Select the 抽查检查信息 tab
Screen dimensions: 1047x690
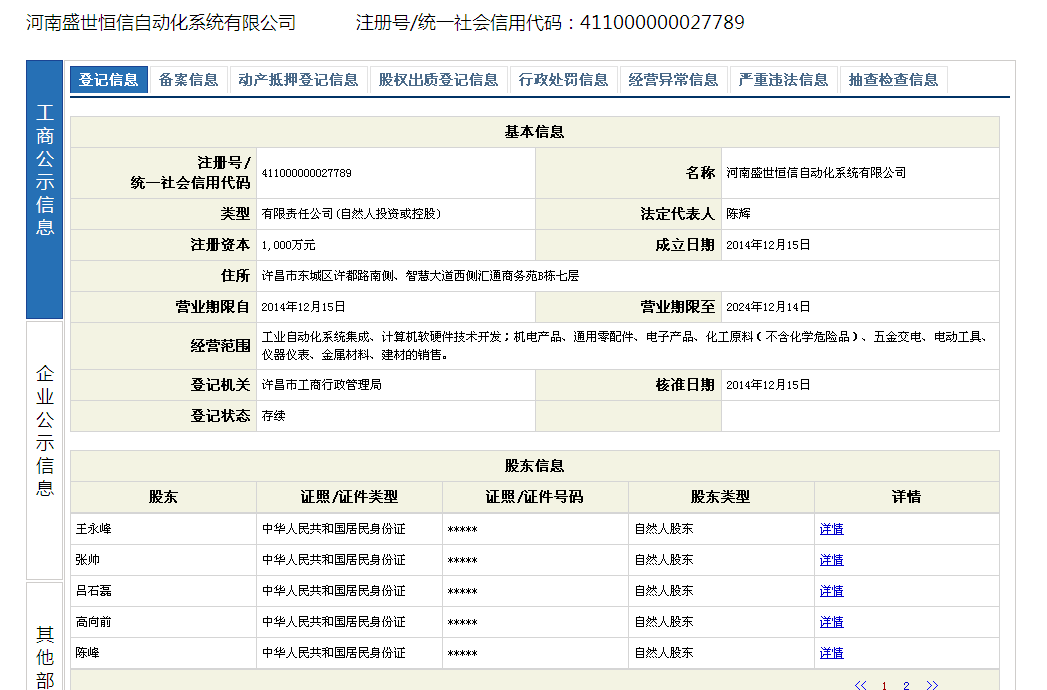(x=893, y=80)
